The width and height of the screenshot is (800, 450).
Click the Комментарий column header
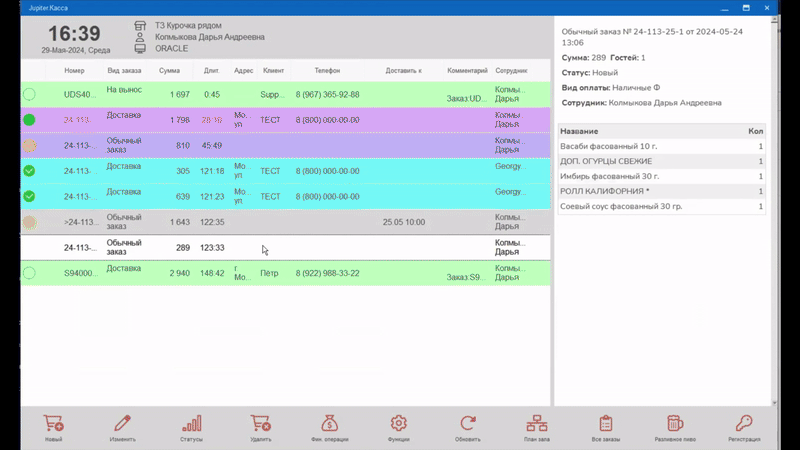(x=467, y=70)
